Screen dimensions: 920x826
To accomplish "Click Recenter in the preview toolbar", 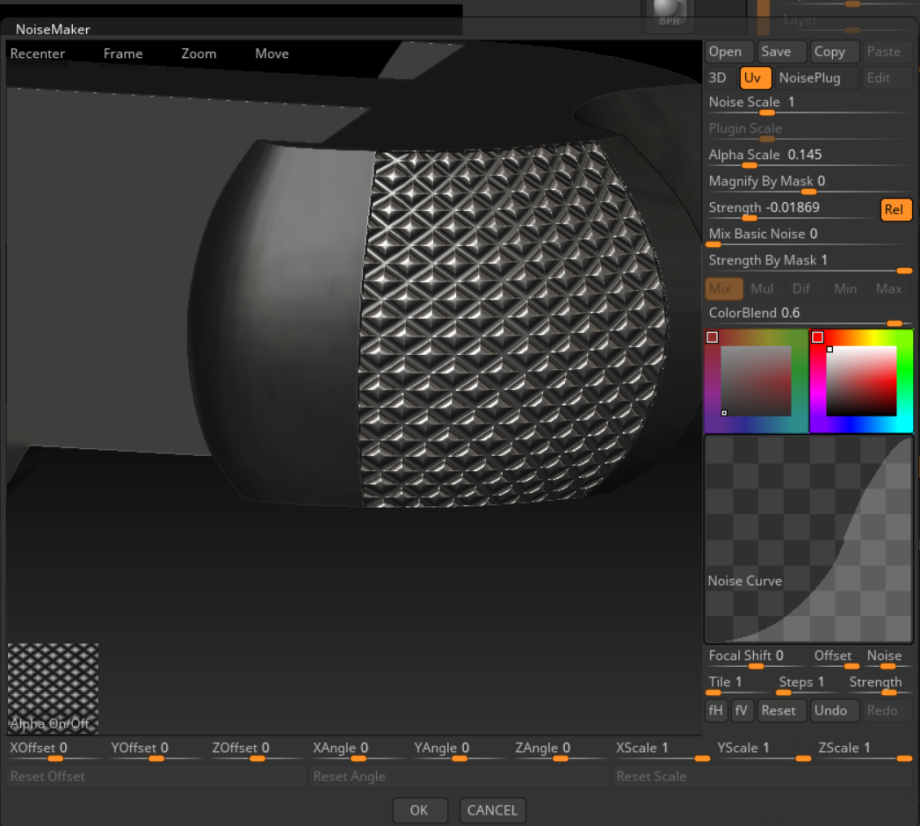I will 38,54.
